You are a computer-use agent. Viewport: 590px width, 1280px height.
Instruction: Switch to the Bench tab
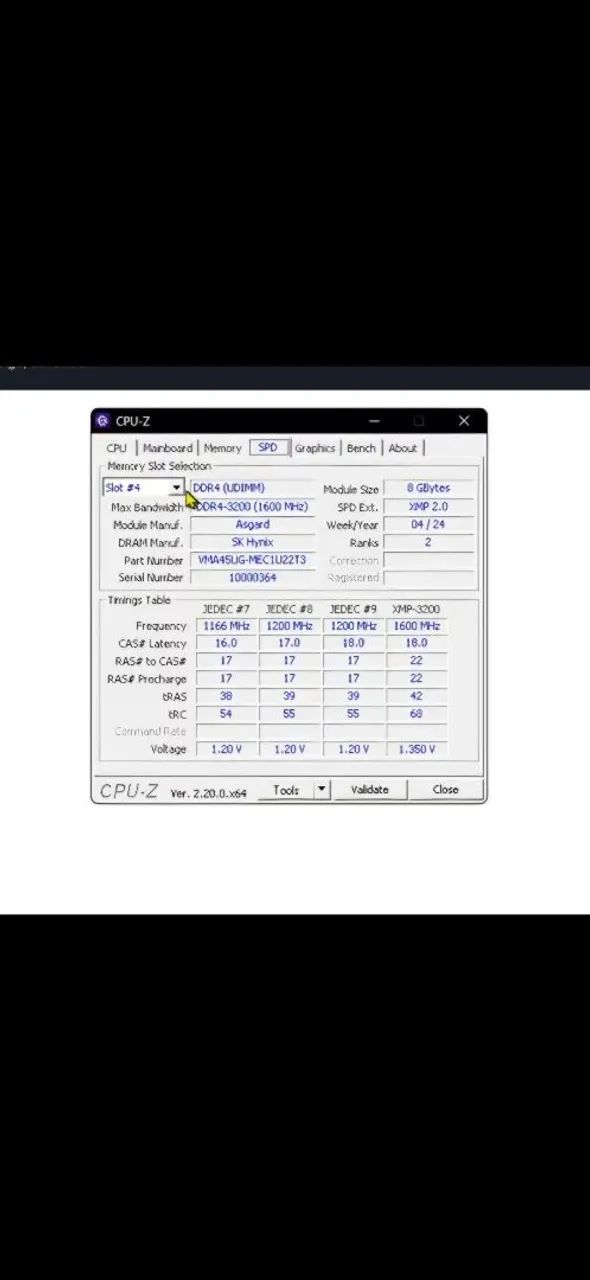tap(361, 448)
